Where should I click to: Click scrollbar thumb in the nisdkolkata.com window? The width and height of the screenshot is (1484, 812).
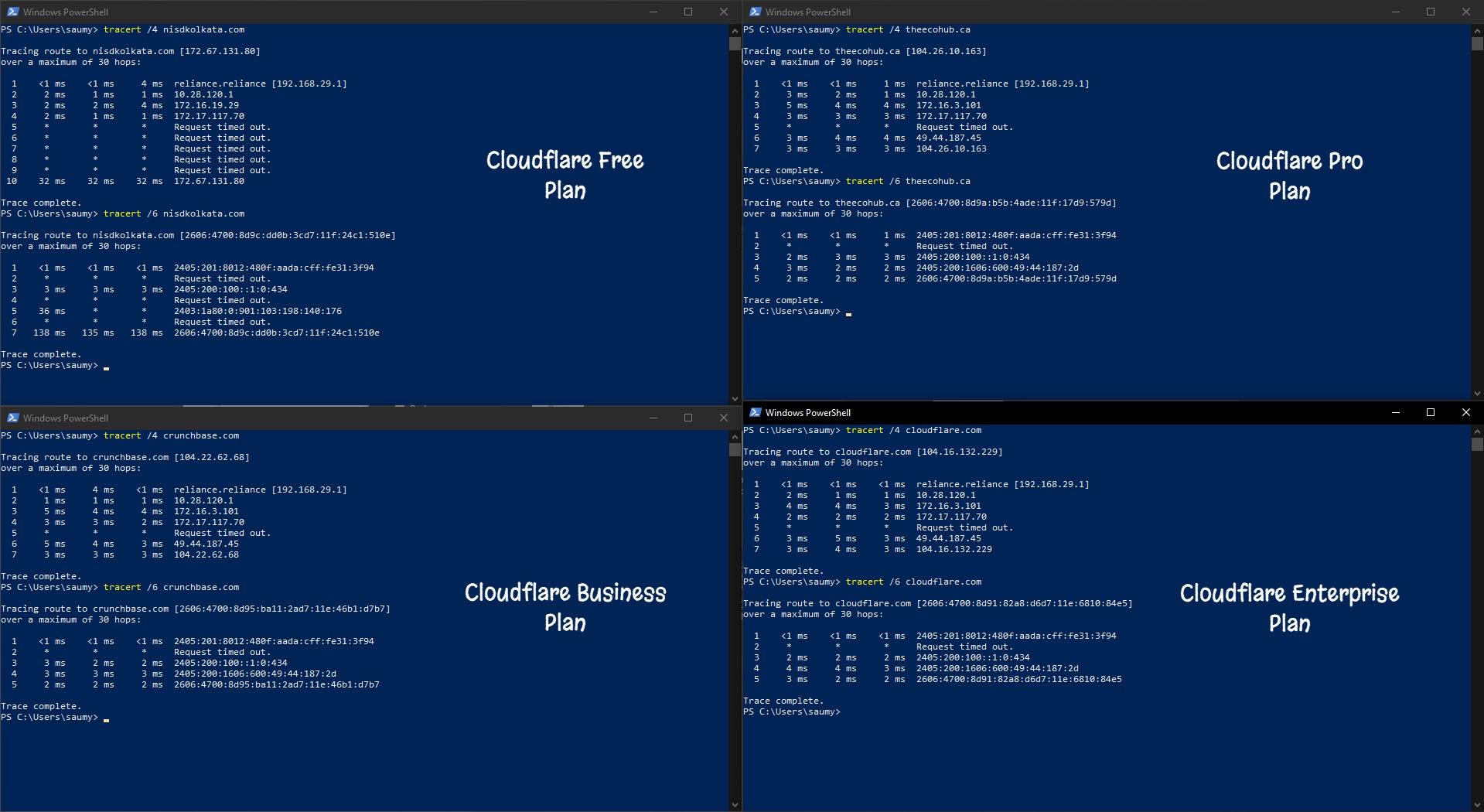tap(735, 44)
